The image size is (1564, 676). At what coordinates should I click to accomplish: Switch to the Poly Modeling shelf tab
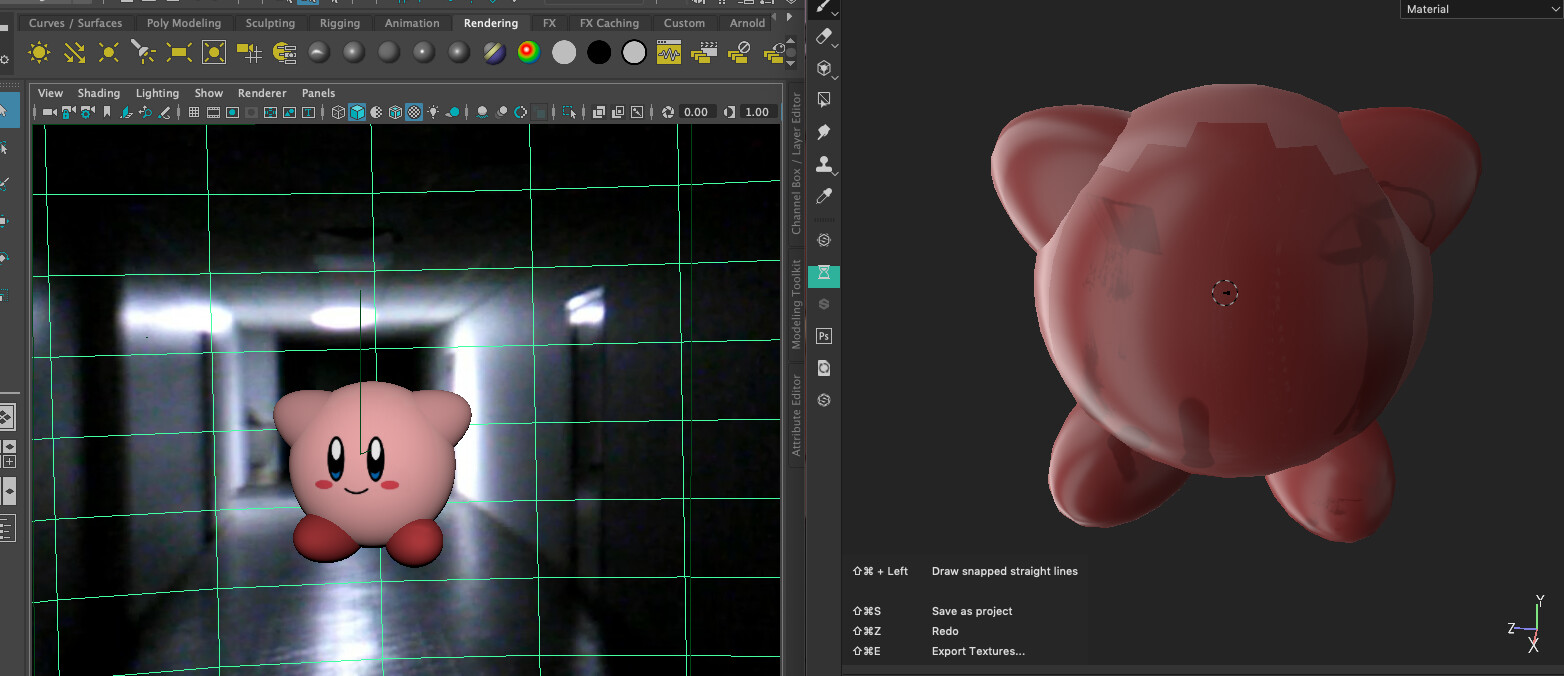[184, 22]
